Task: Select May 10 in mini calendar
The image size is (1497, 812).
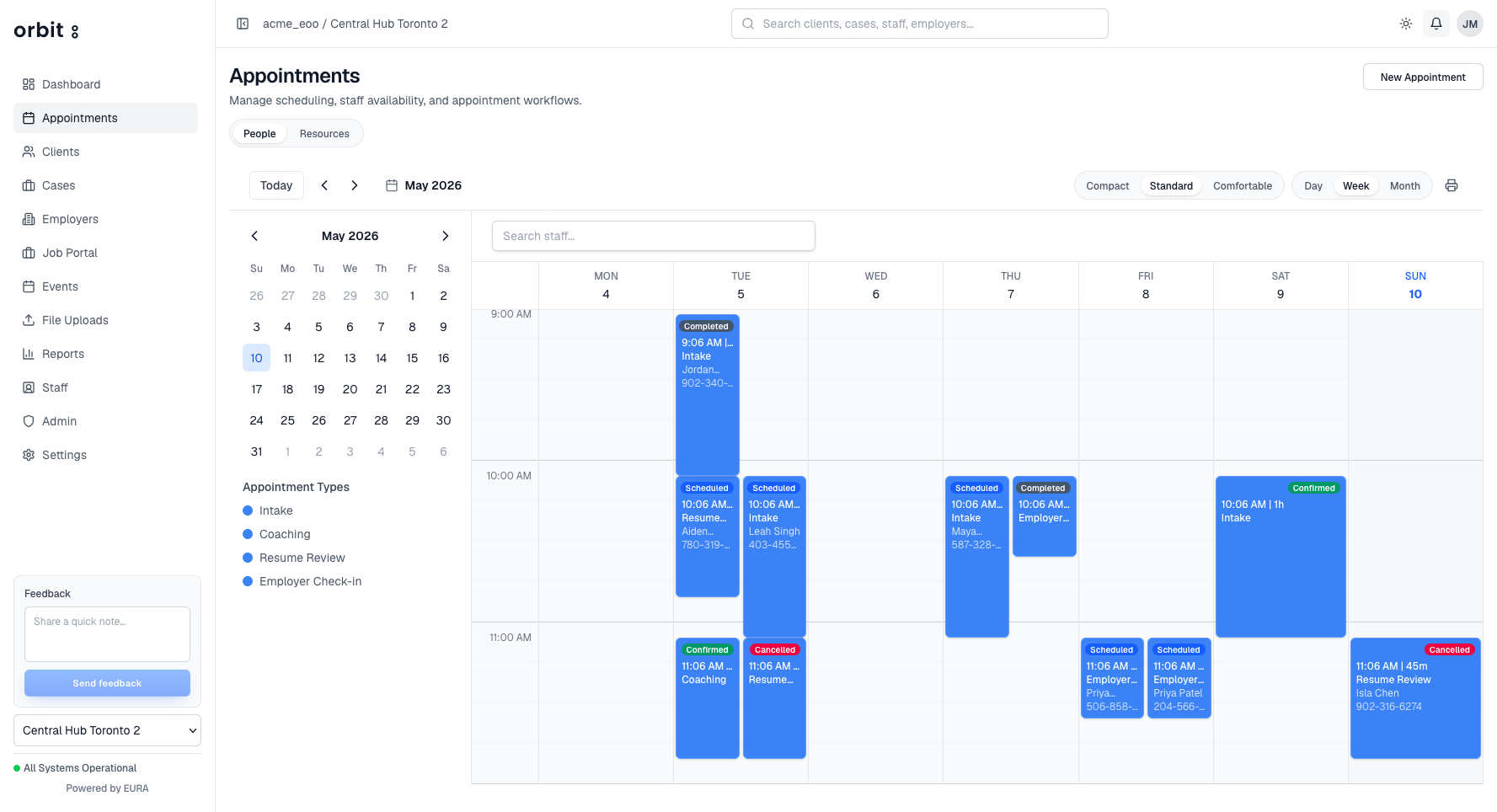Action: (x=256, y=358)
